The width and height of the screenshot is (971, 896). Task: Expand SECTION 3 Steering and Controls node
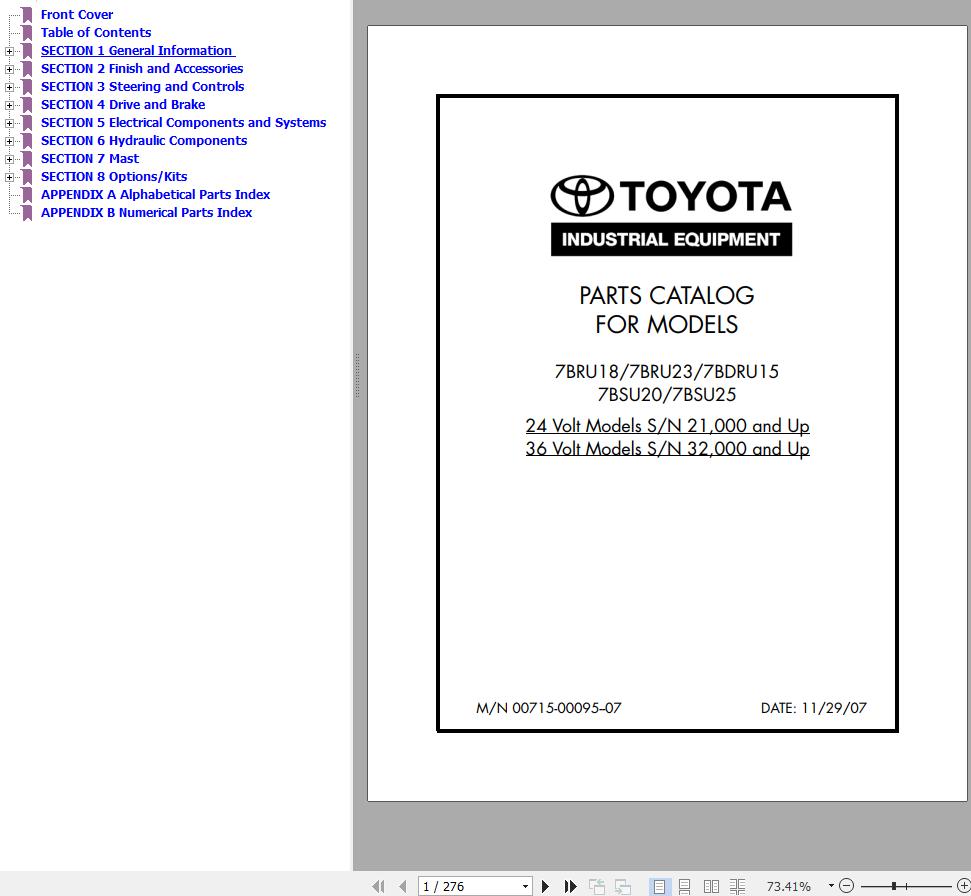coord(9,87)
